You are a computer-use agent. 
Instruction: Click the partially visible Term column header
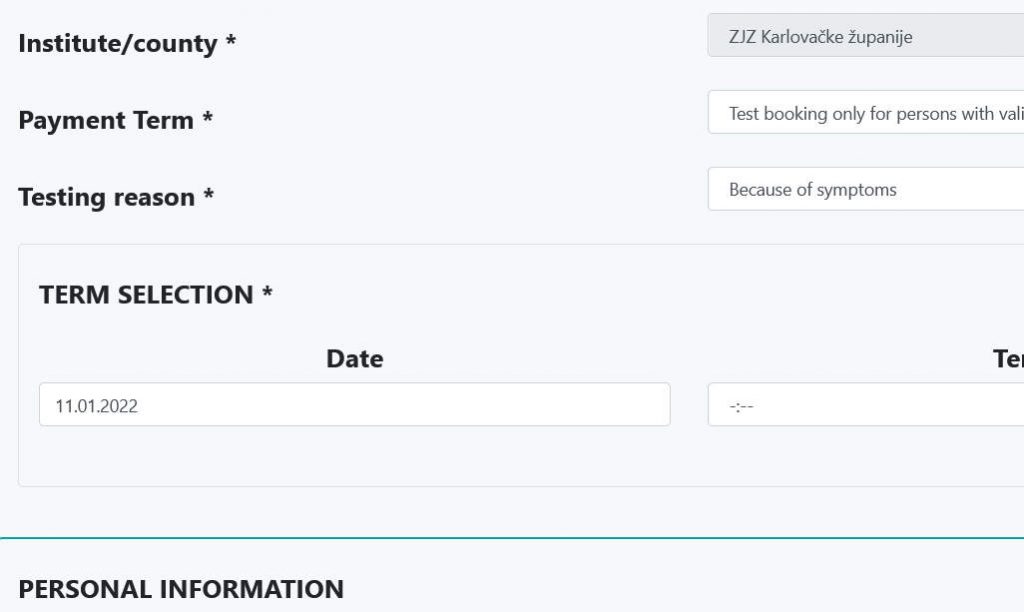(x=1007, y=359)
